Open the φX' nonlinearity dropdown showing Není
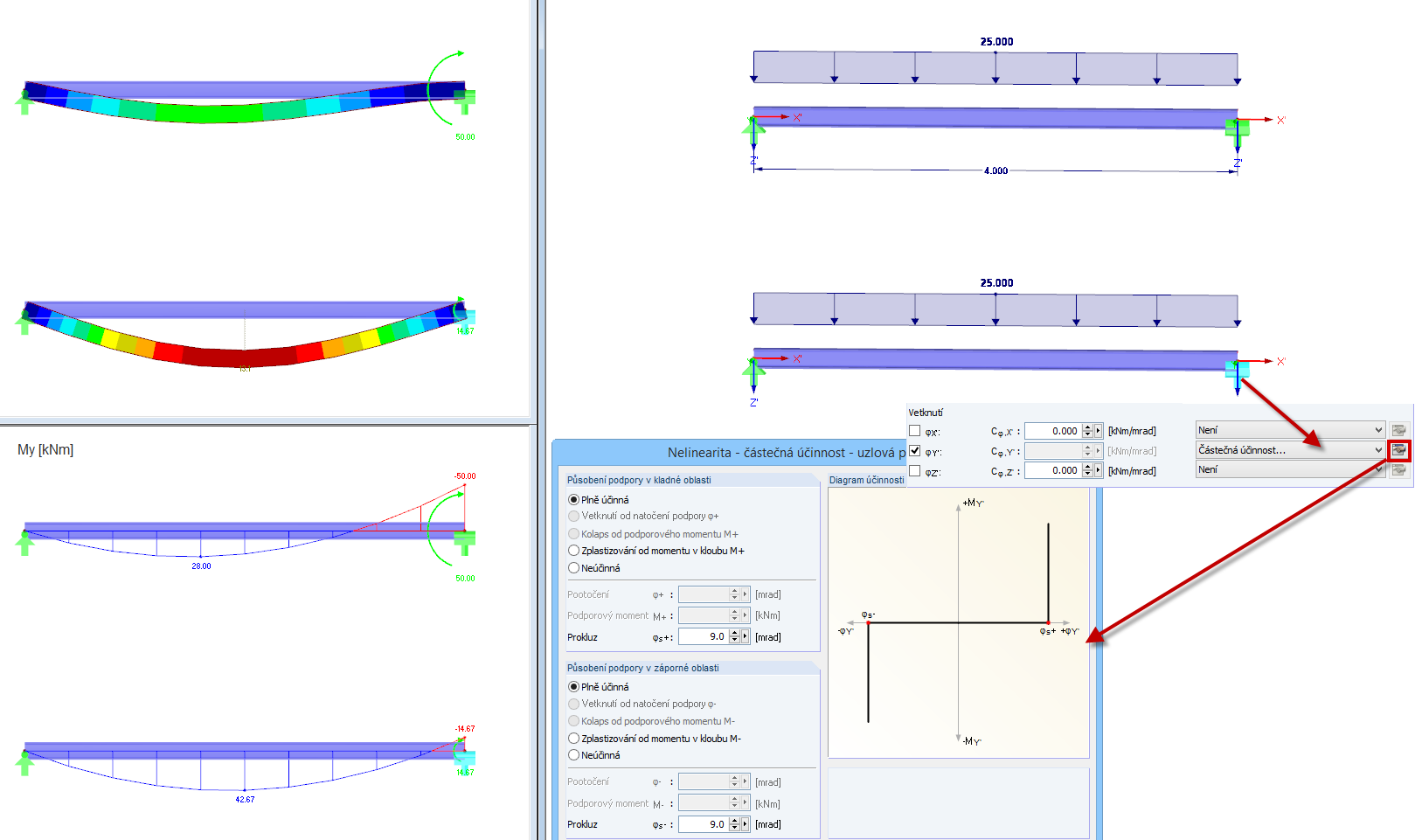The width and height of the screenshot is (1422, 840). tap(1290, 430)
